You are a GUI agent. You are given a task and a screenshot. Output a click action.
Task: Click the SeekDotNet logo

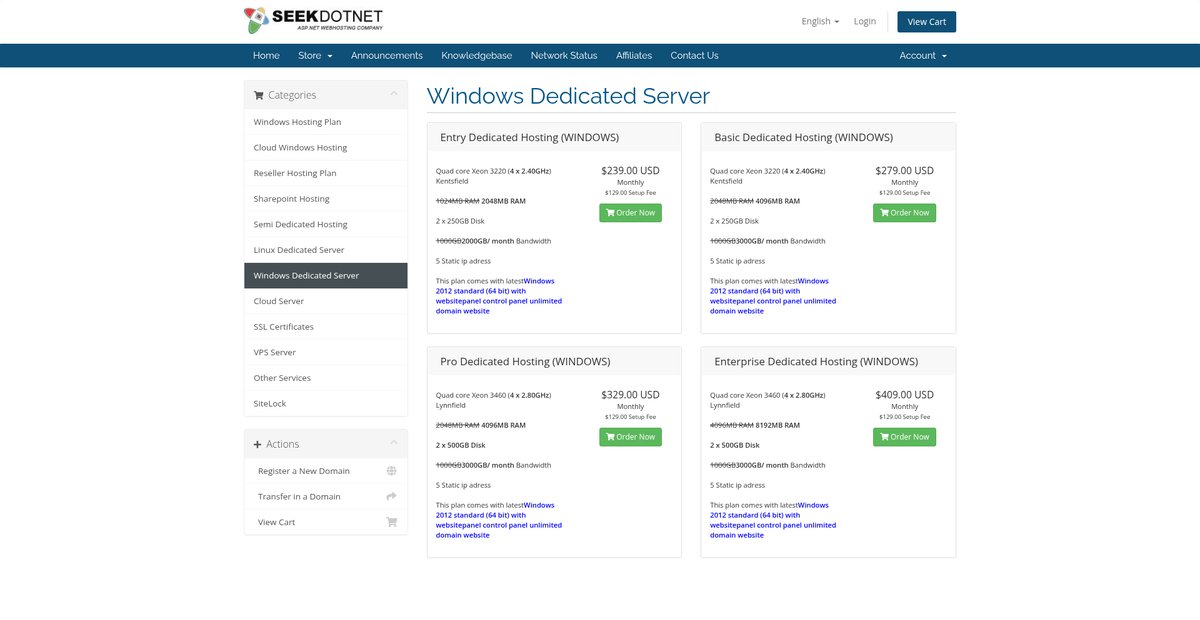(x=313, y=20)
